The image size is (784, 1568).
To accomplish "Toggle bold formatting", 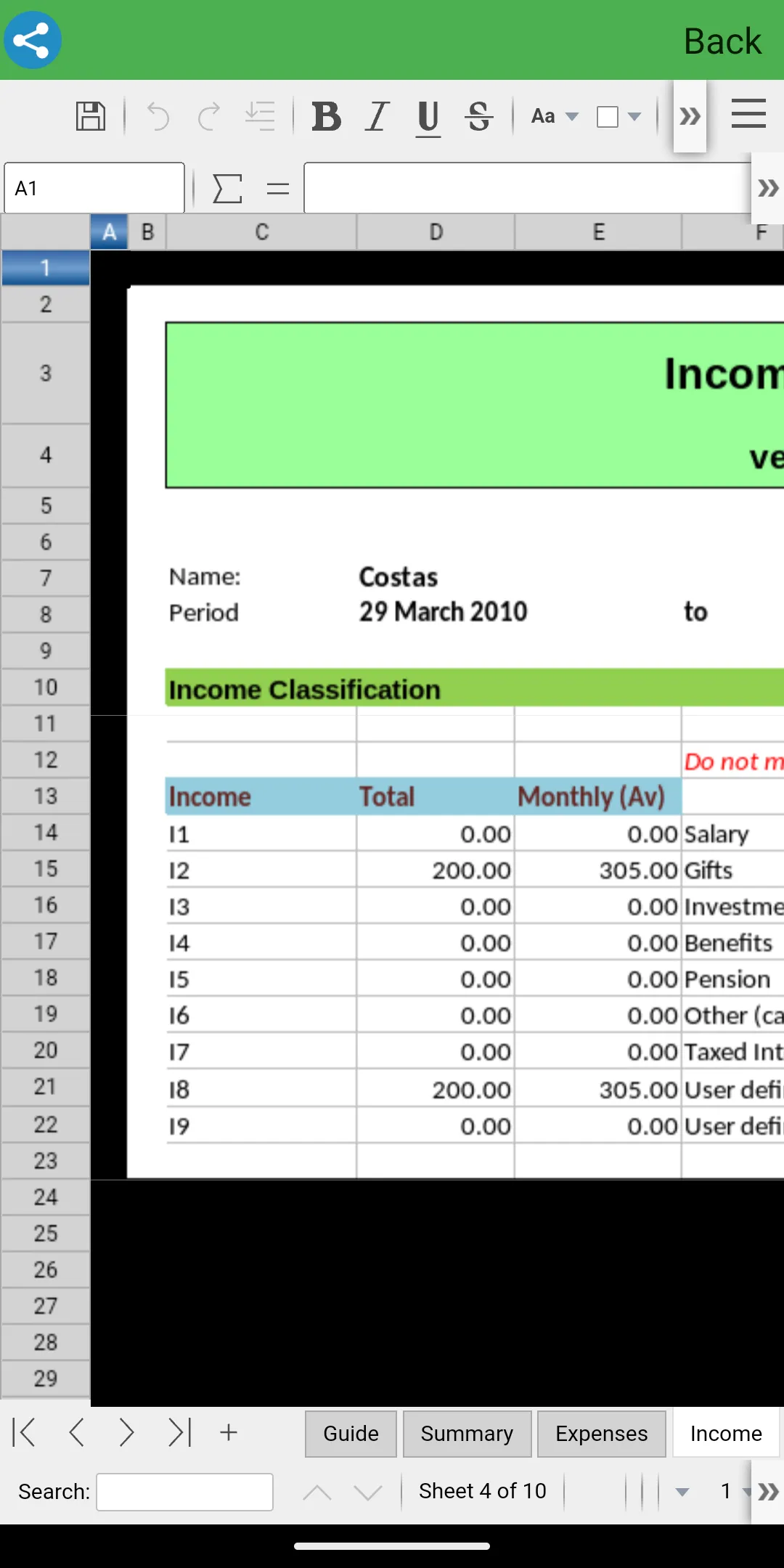I will coord(327,116).
